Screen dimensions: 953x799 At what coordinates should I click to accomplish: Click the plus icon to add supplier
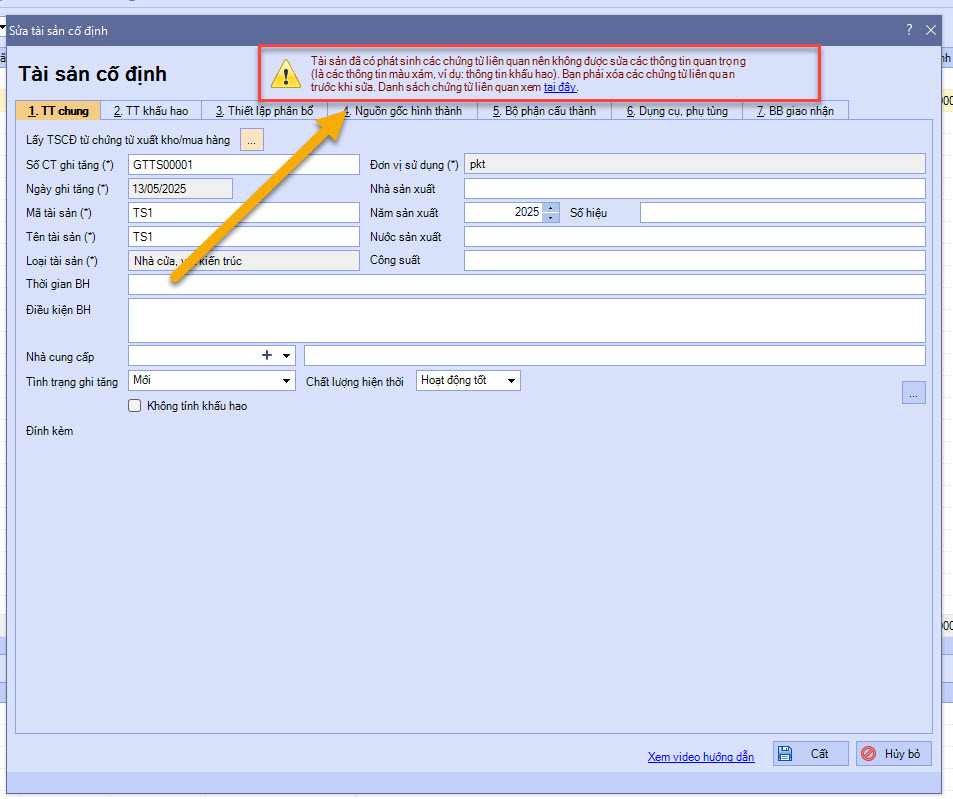coord(267,355)
